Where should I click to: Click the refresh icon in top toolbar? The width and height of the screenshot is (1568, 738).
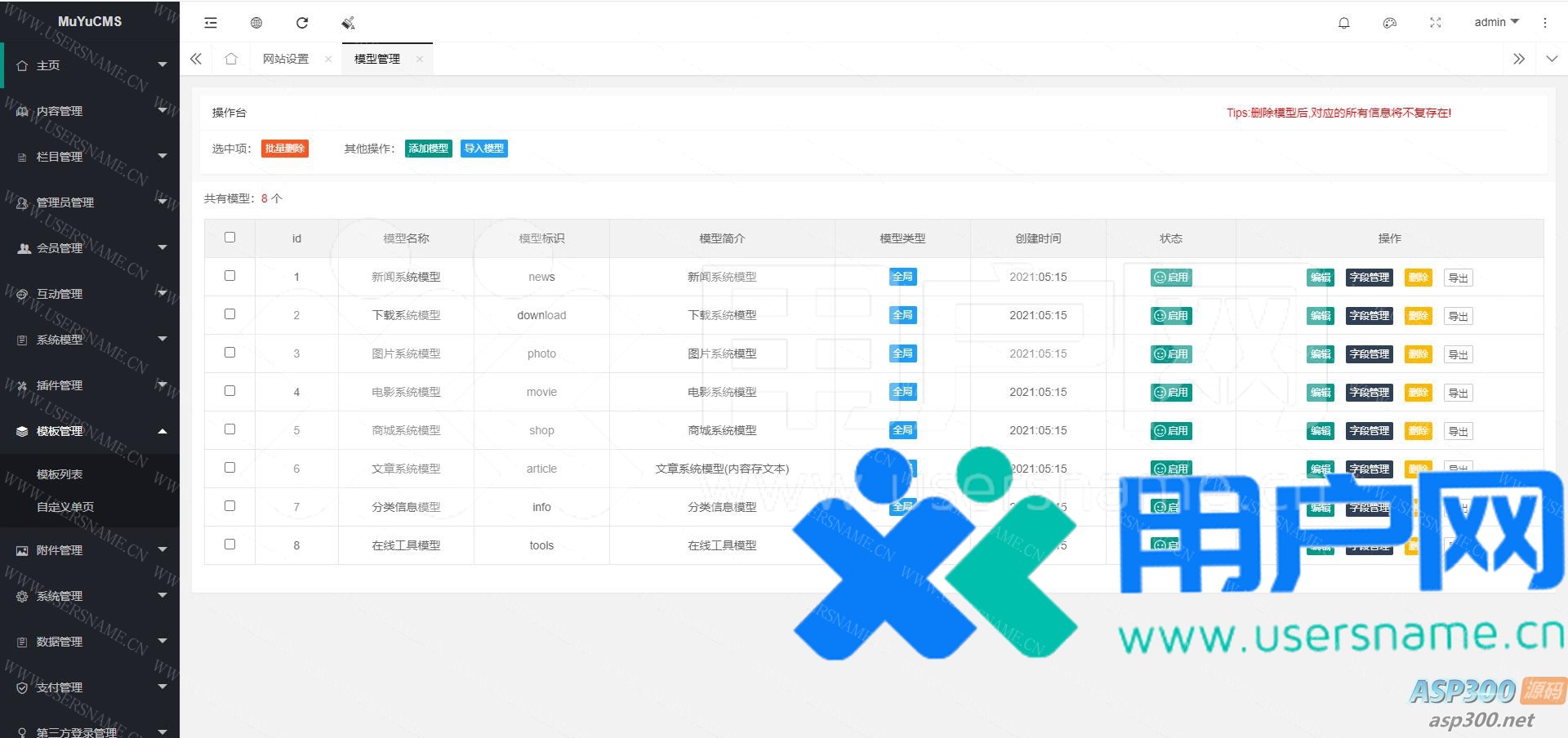tap(302, 23)
